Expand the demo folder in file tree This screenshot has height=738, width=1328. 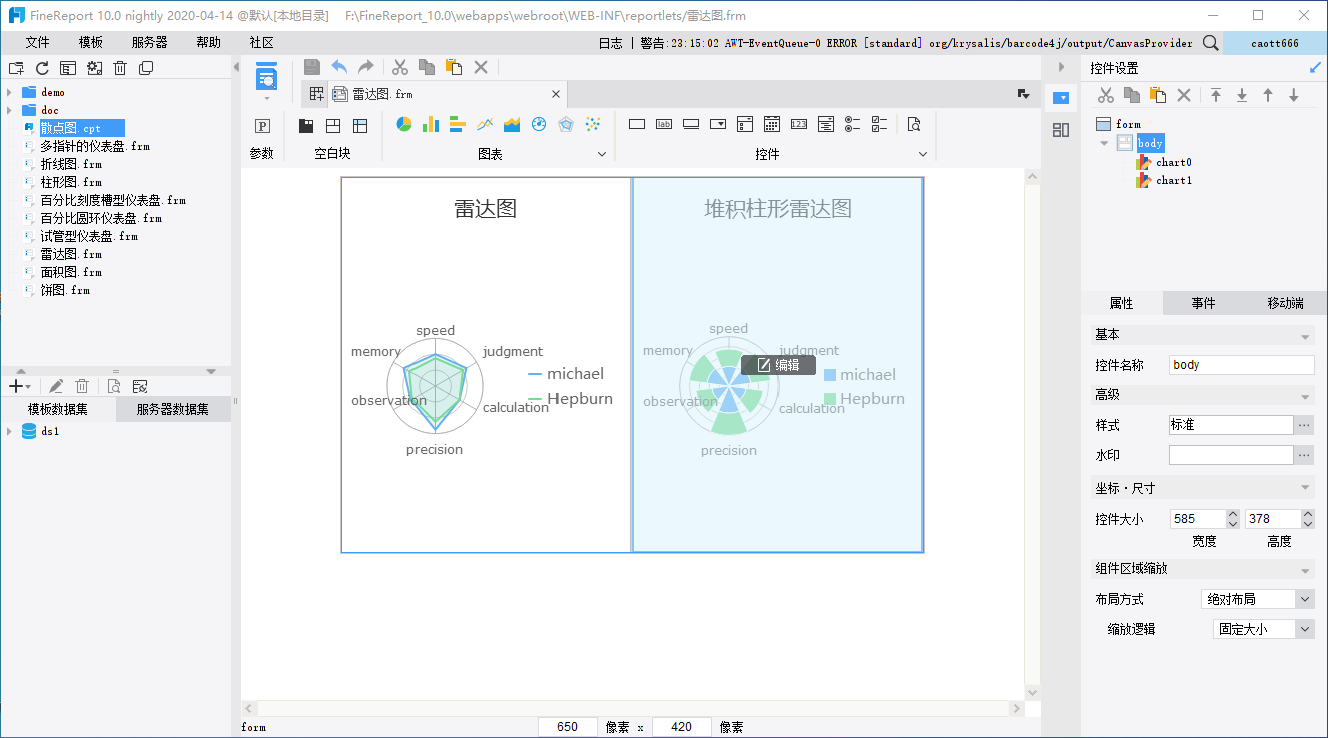[x=9, y=92]
